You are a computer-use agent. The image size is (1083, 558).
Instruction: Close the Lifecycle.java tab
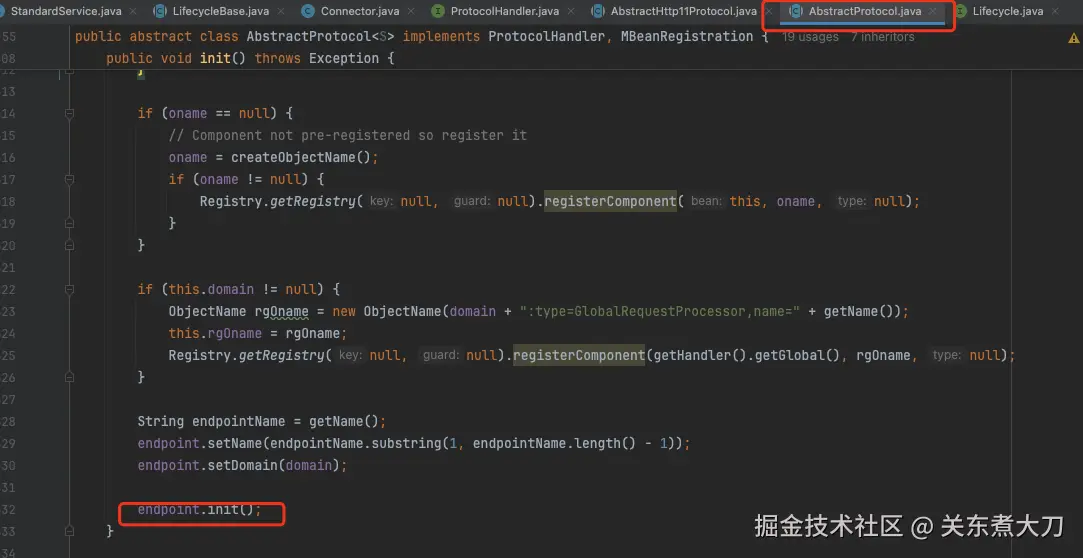(x=1057, y=12)
